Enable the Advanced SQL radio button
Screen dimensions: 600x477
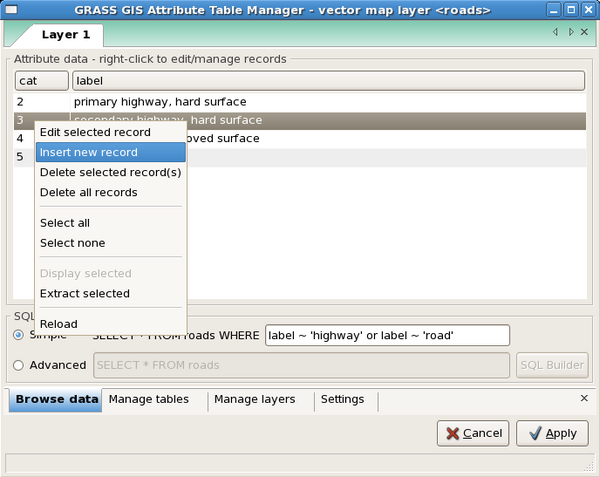point(19,365)
